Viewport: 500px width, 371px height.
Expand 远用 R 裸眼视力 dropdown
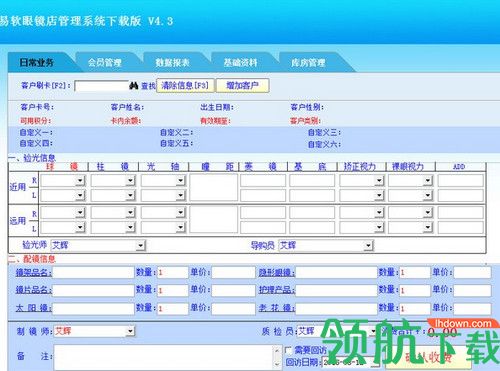[428, 213]
